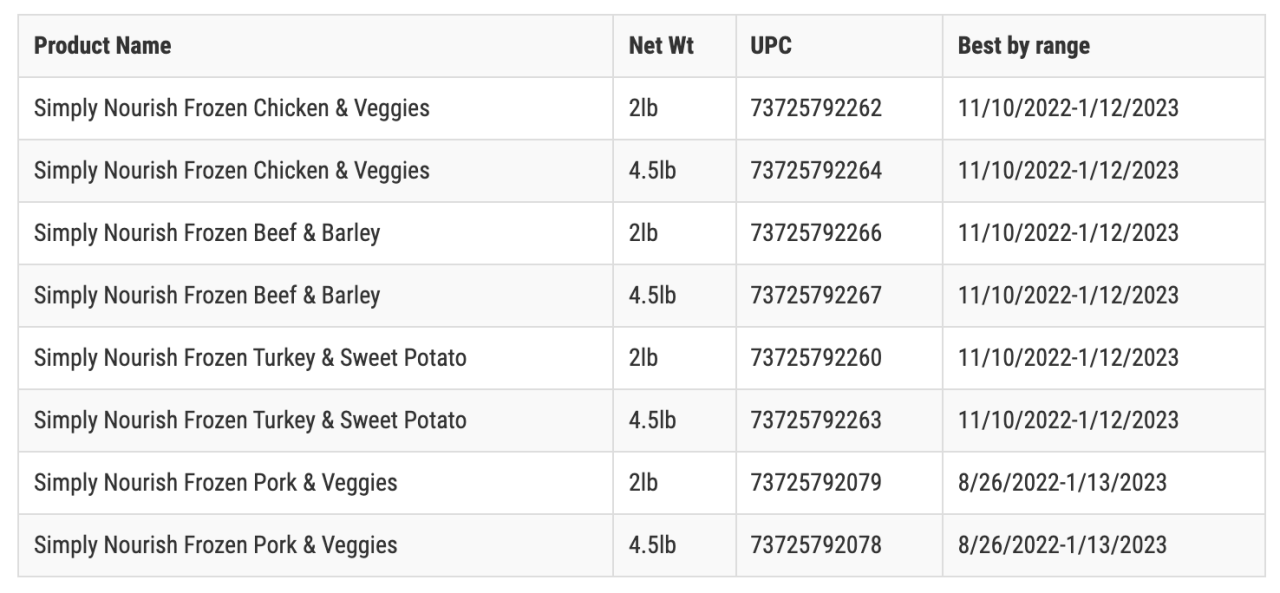Image resolution: width=1280 pixels, height=593 pixels.
Task: Click UPC 73725792079 for Pork & Veggies
Action: [x=816, y=483]
